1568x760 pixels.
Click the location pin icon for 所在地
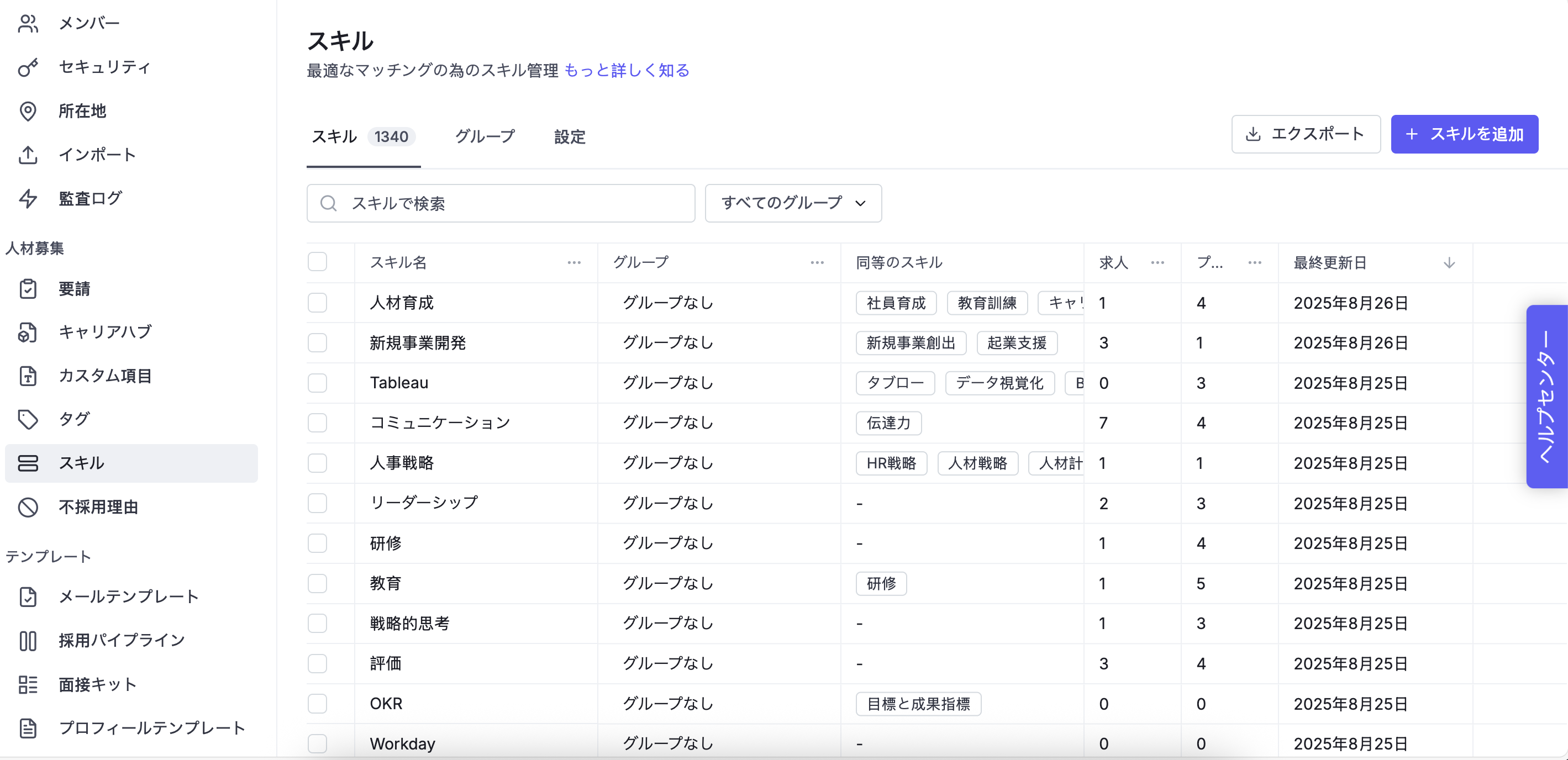28,112
